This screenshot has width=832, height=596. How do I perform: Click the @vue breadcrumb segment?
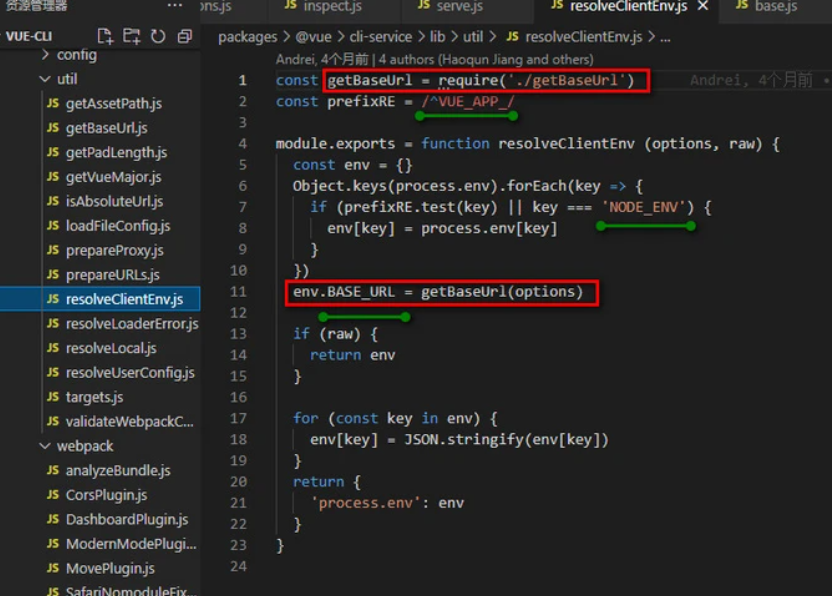(x=313, y=37)
